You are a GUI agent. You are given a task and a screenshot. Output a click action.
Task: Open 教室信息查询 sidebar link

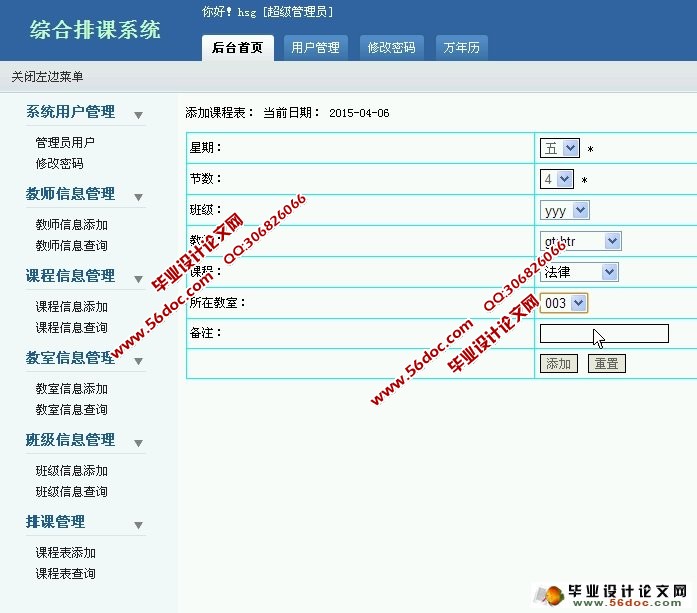click(x=71, y=410)
